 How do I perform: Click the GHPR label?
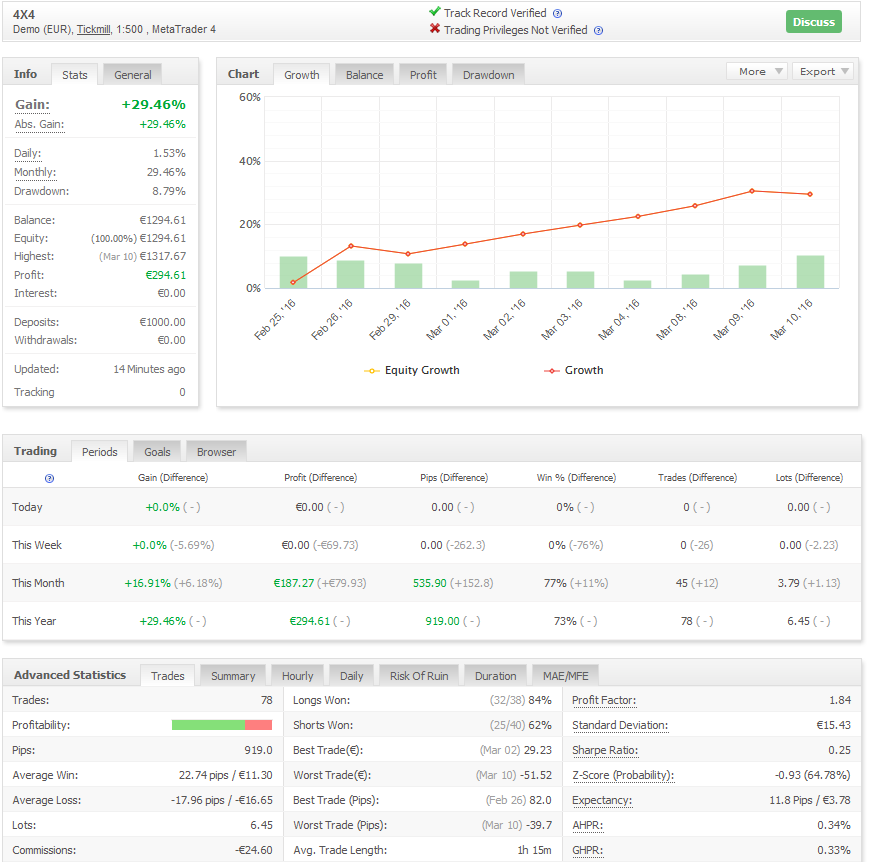pos(587,850)
